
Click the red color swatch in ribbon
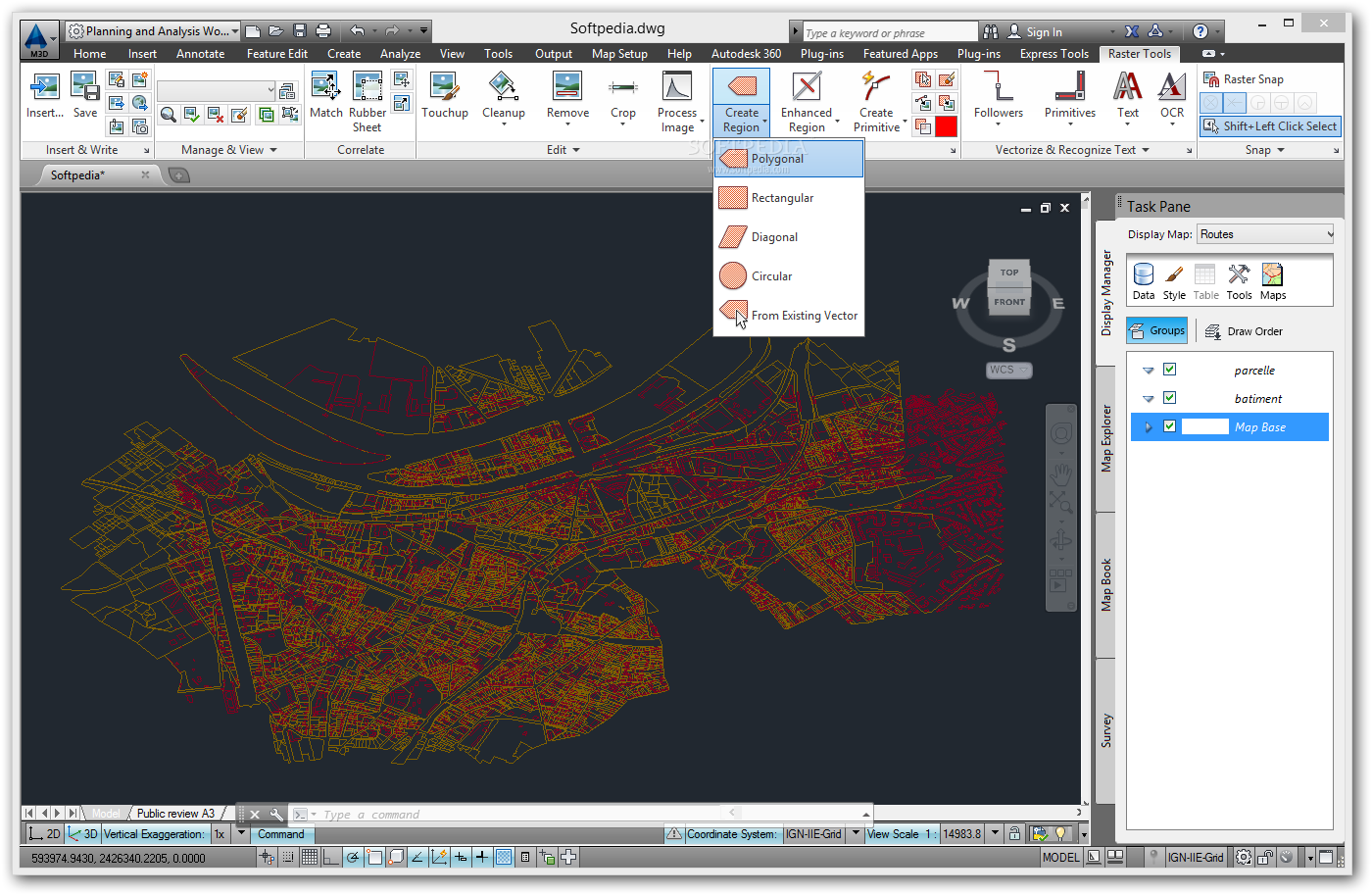click(x=946, y=126)
